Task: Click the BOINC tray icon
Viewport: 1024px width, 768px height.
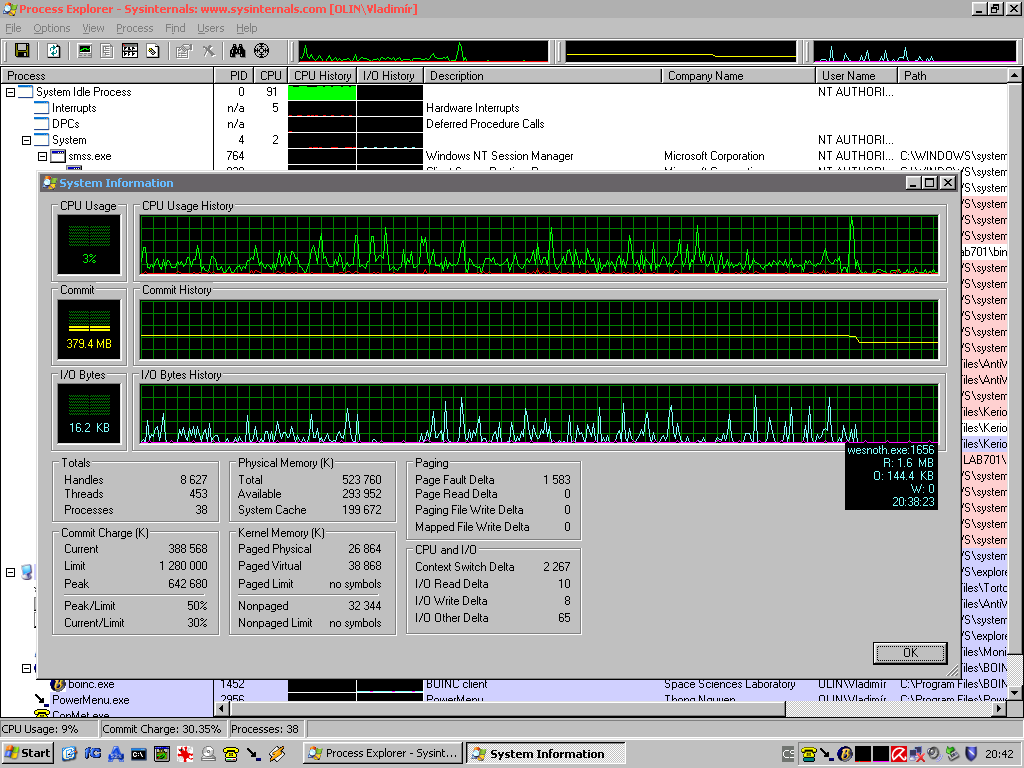Action: tap(844, 754)
